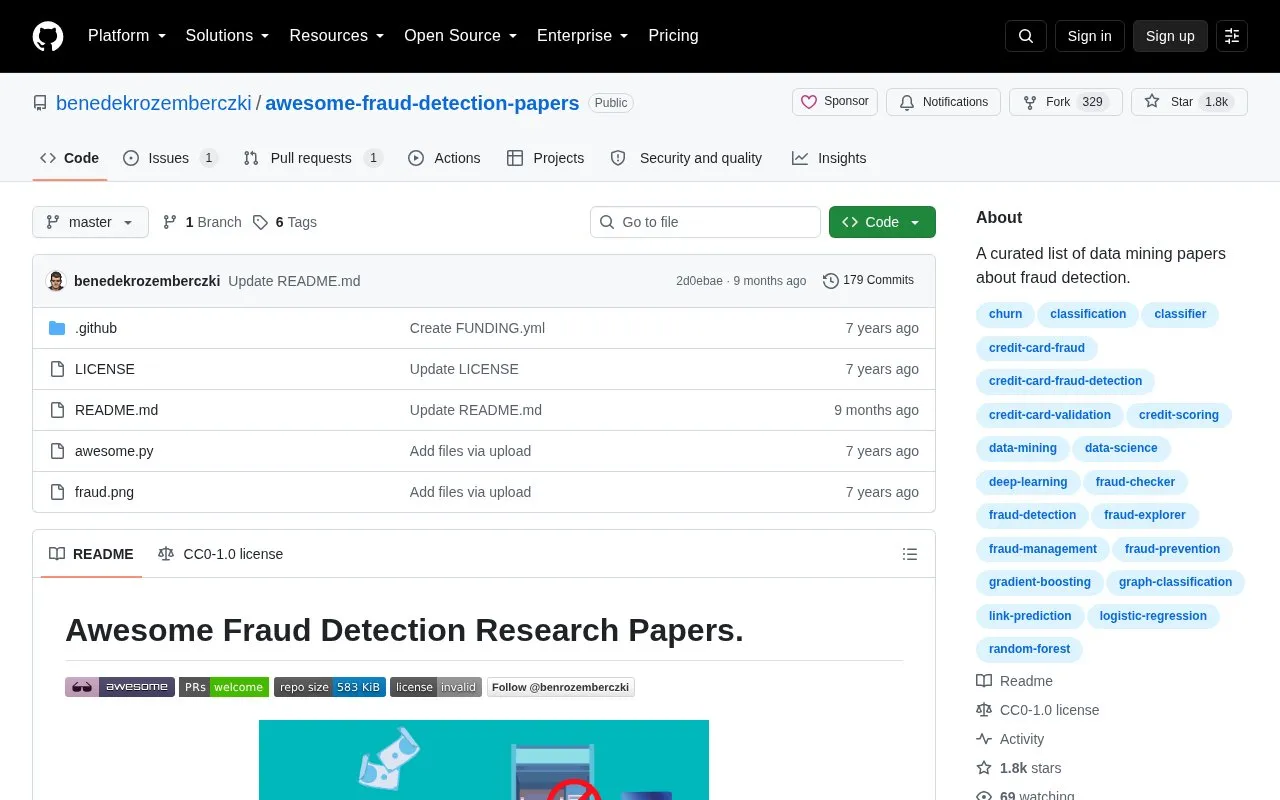Open the appearance settings icon in header

(x=1232, y=36)
